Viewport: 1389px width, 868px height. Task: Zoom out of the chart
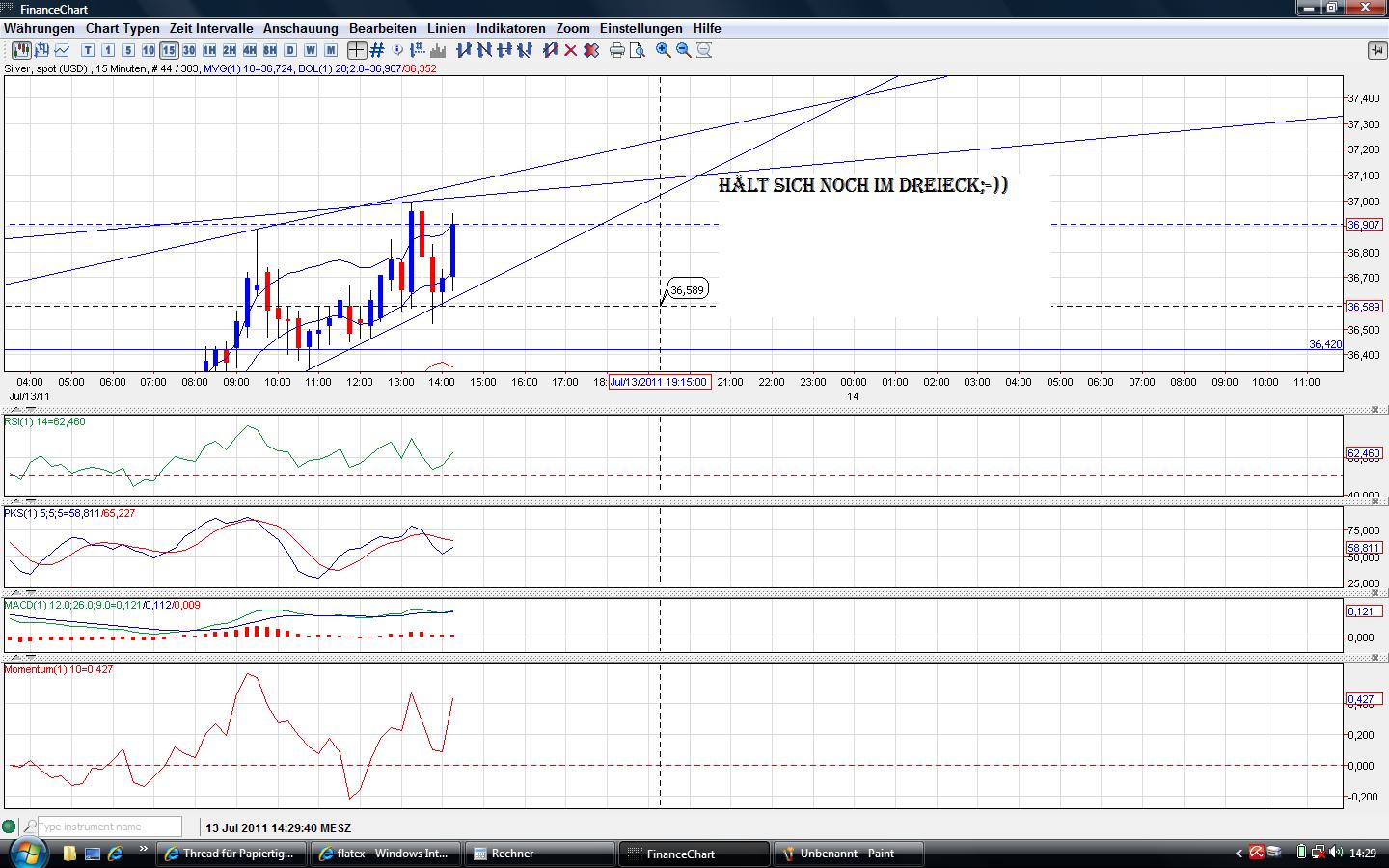tap(684, 50)
